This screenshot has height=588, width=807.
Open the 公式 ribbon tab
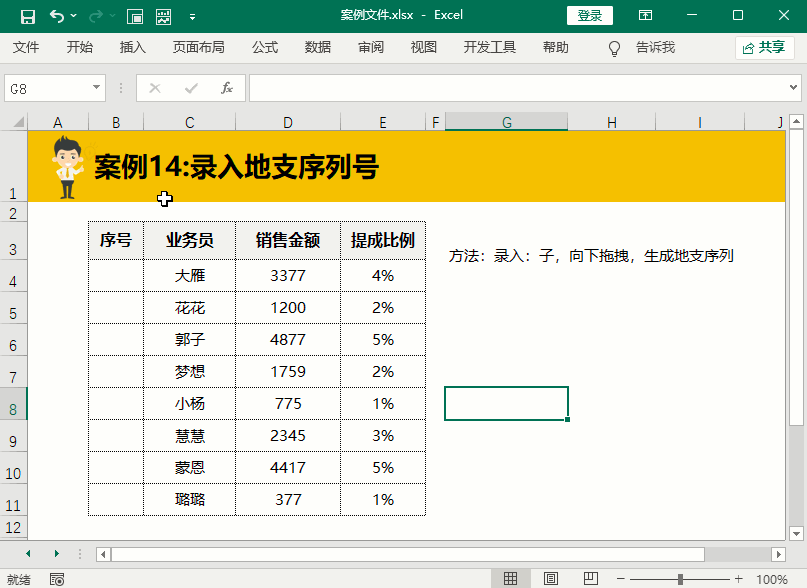[x=265, y=47]
